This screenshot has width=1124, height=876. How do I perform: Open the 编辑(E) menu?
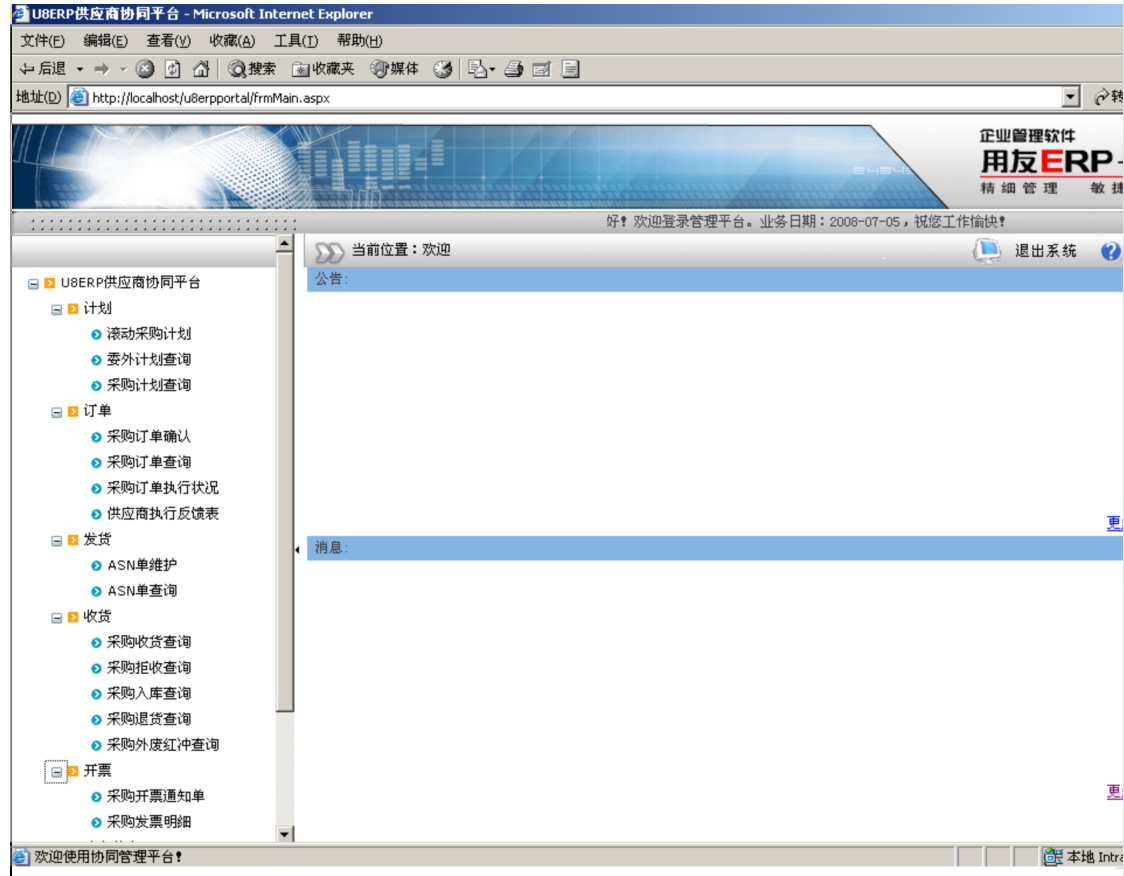pyautogui.click(x=105, y=41)
